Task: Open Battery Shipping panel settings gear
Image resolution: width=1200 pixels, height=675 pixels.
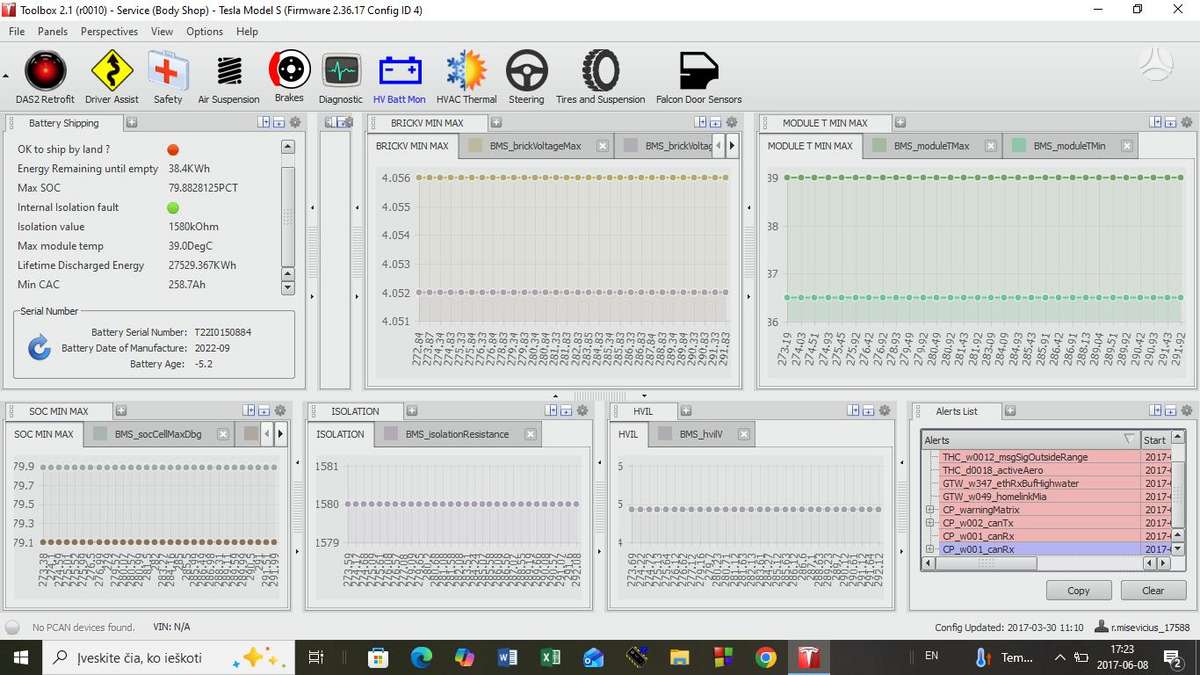Action: (x=294, y=123)
